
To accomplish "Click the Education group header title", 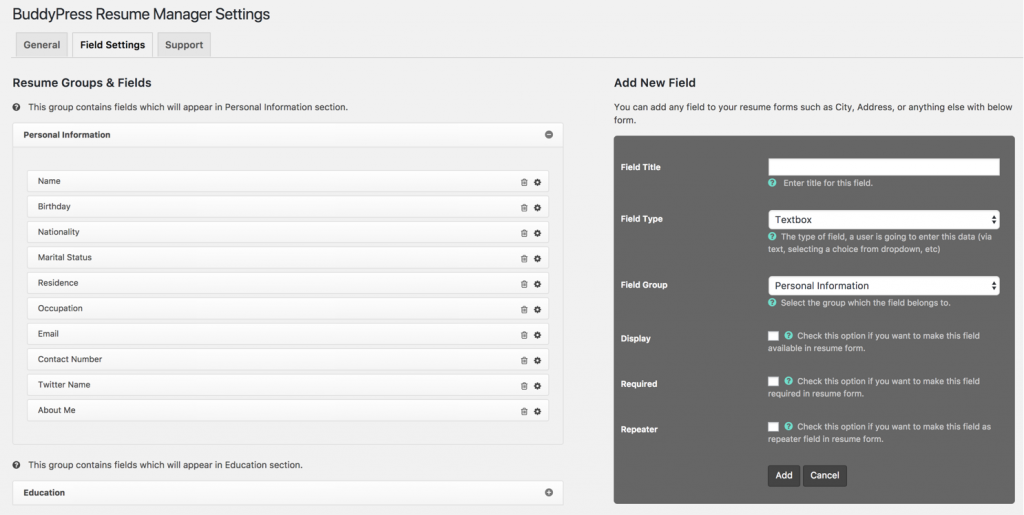I will (x=44, y=493).
